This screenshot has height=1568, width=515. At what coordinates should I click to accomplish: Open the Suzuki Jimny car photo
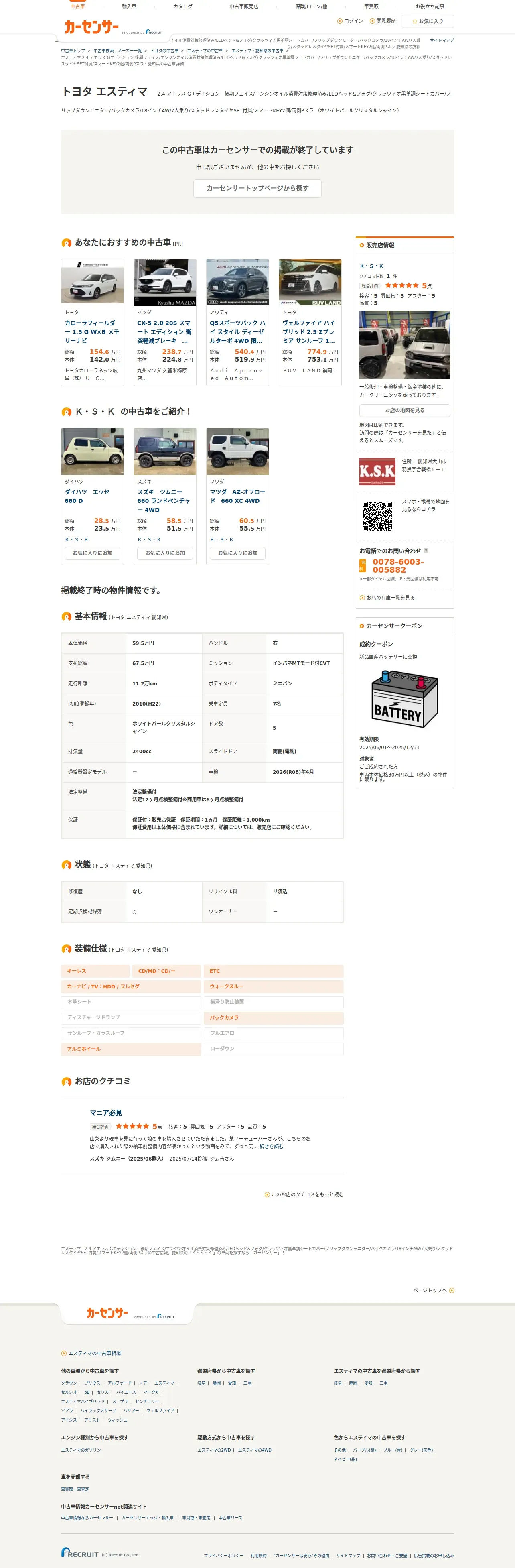pos(165,451)
